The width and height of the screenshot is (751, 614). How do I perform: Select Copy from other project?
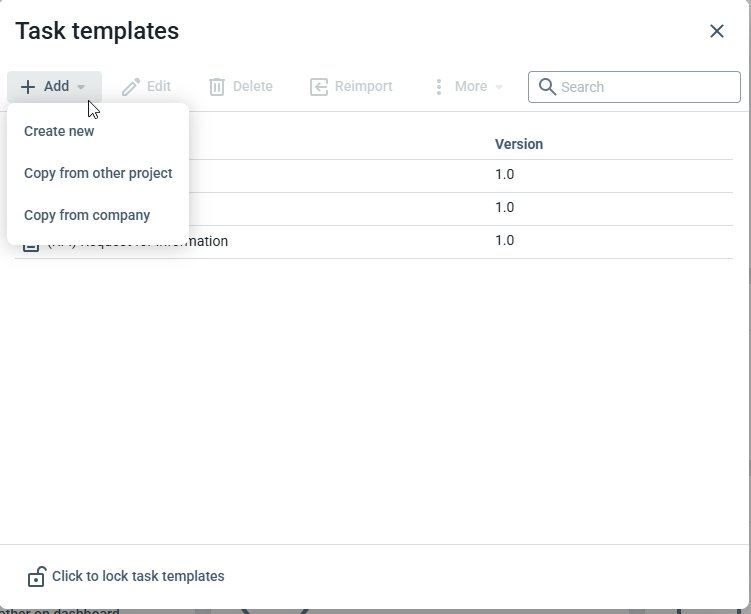click(98, 173)
